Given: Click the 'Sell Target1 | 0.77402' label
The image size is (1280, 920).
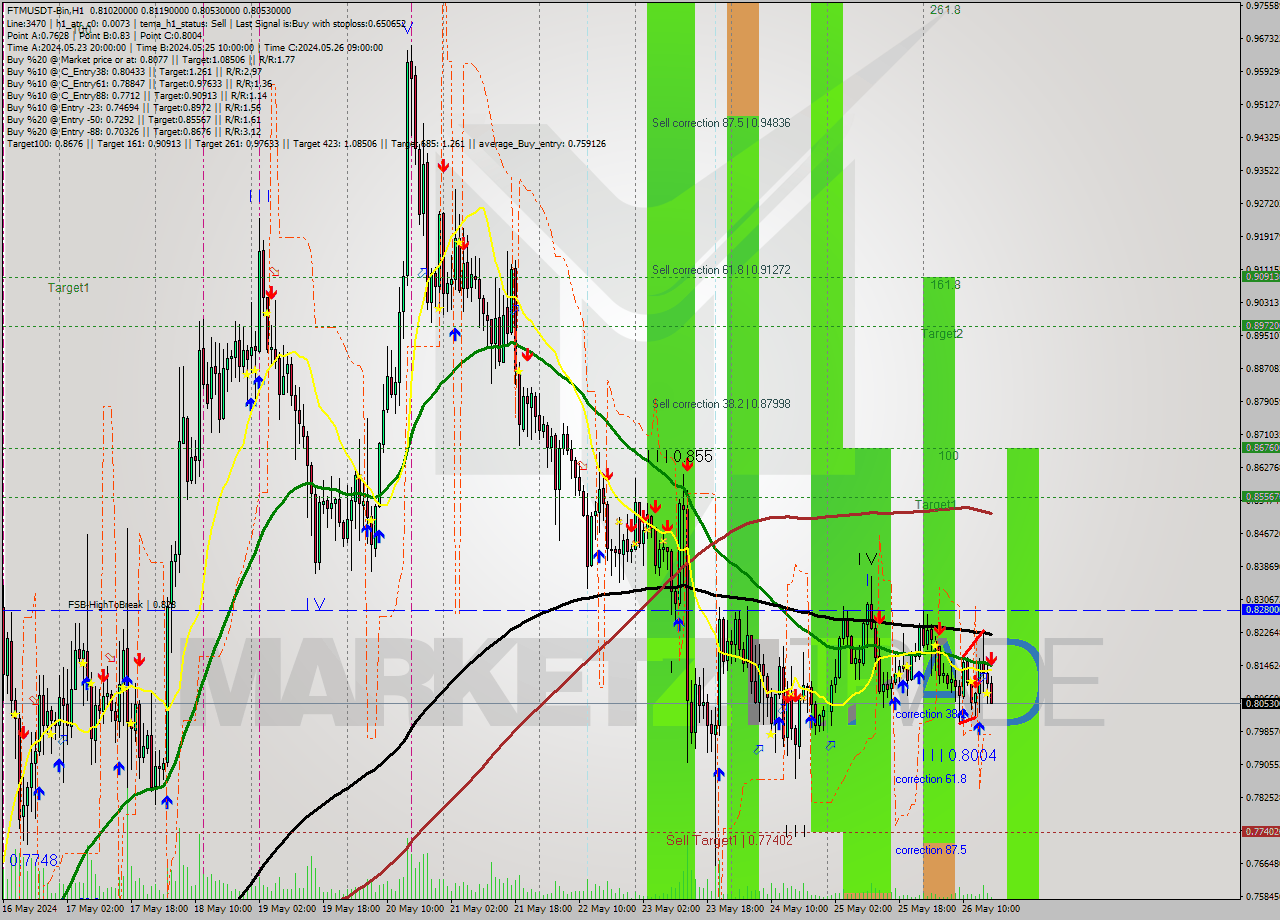Looking at the screenshot, I should tap(729, 840).
